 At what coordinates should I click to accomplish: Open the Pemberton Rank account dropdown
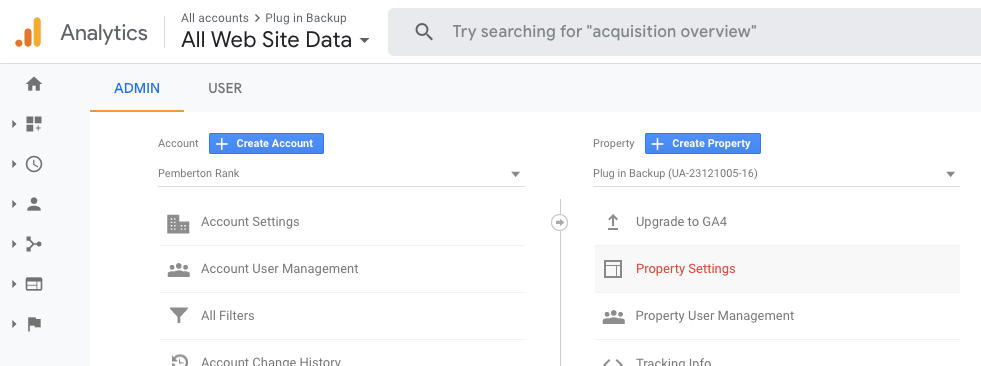[341, 174]
